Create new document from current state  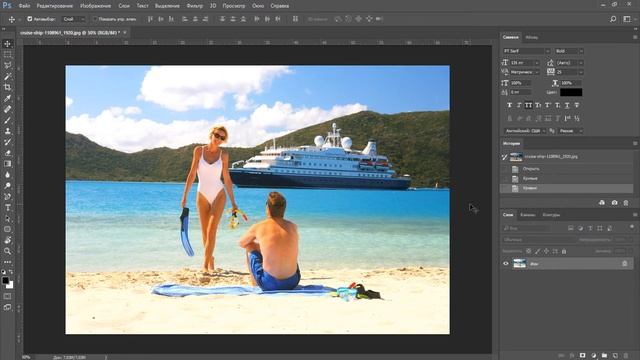(x=602, y=202)
